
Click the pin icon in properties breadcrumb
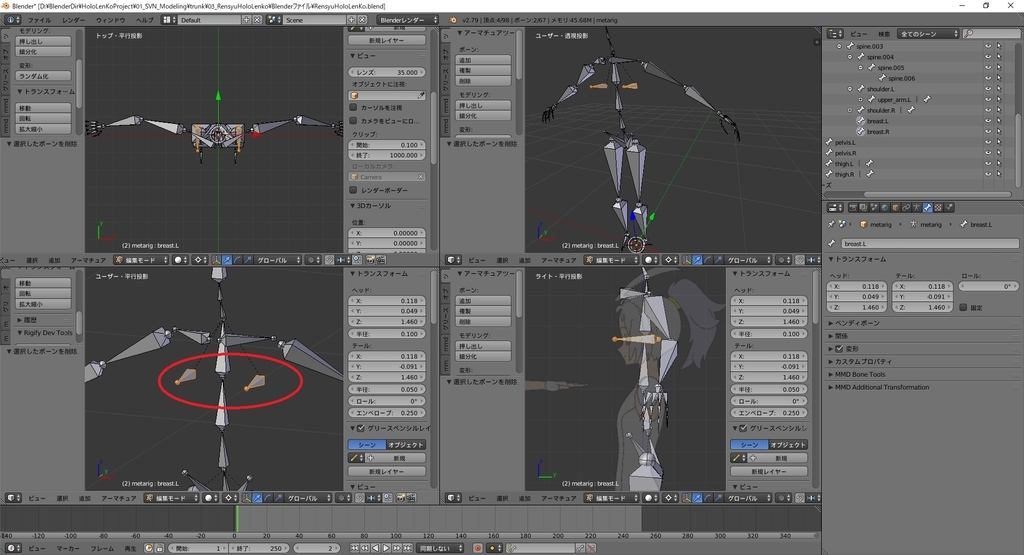pyautogui.click(x=831, y=224)
